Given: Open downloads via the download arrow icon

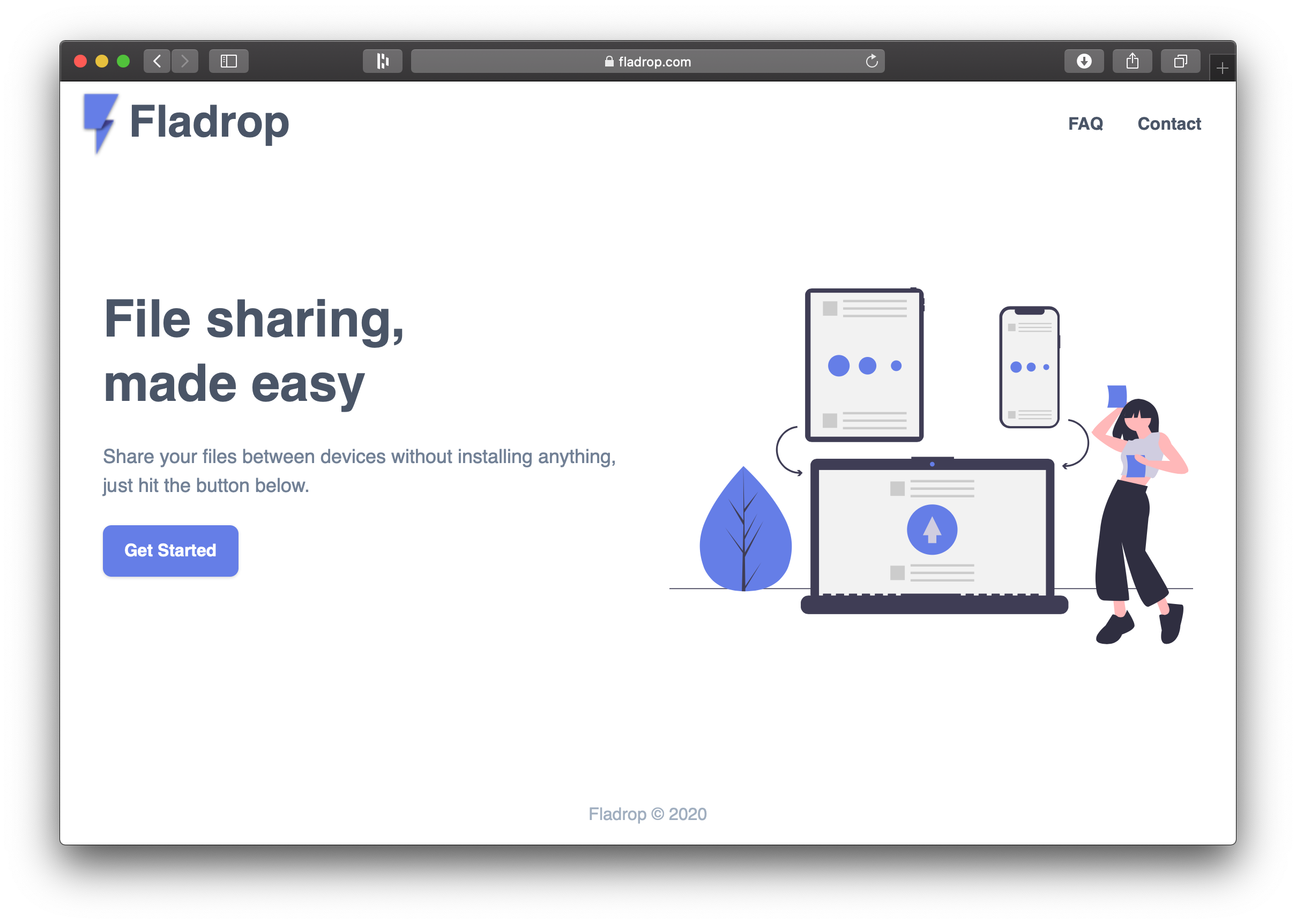Looking at the screenshot, I should (1084, 61).
